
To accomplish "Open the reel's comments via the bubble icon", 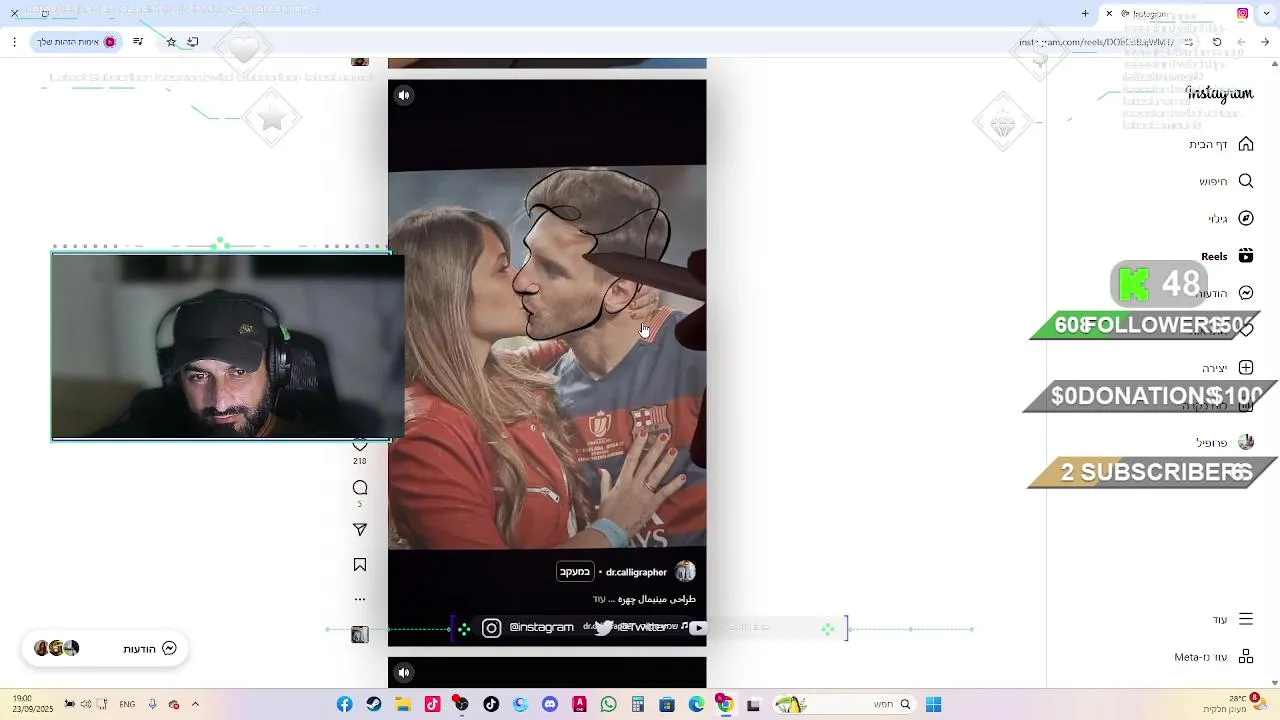I will pyautogui.click(x=360, y=488).
